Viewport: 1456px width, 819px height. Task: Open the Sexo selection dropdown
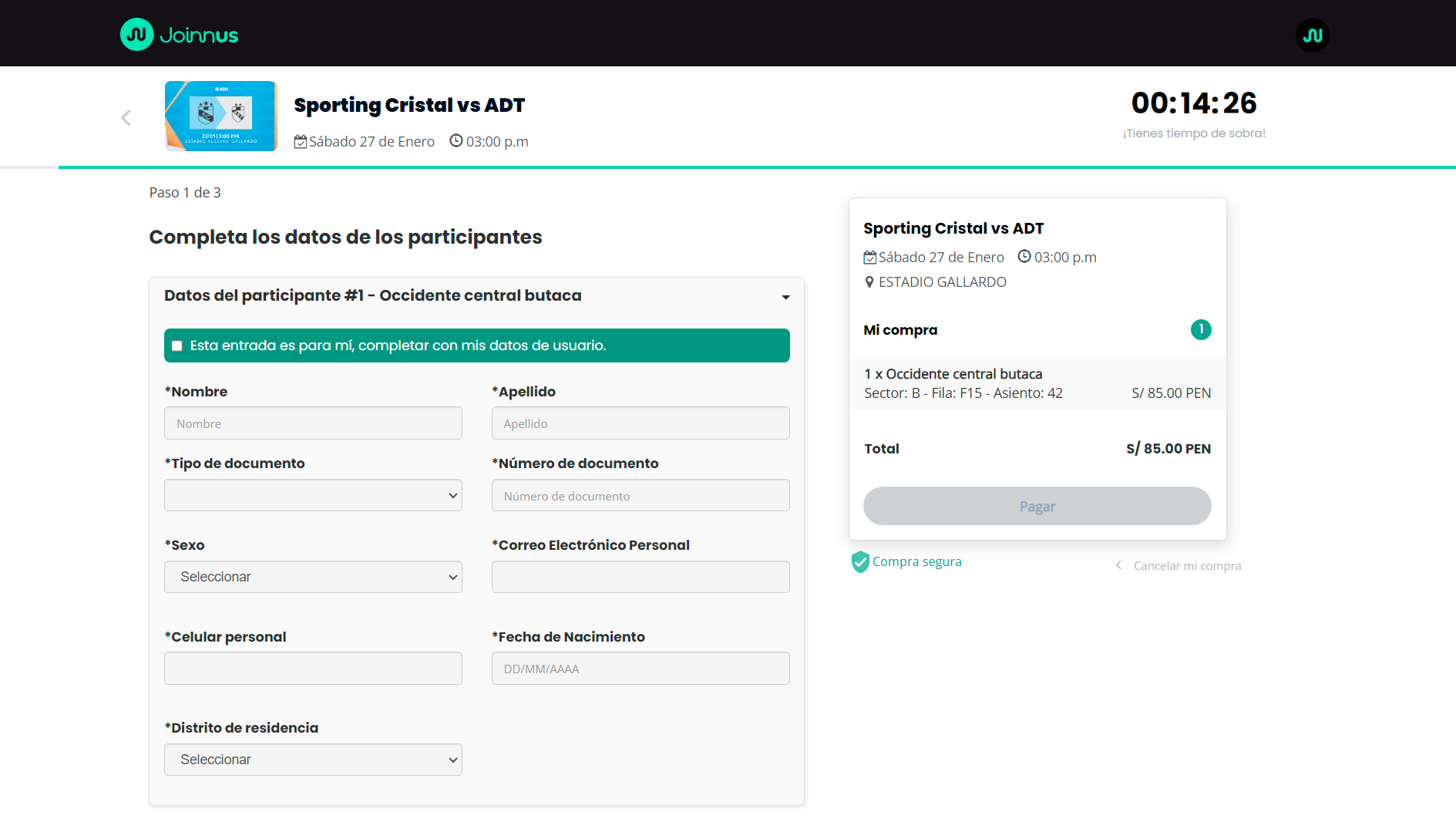tap(313, 577)
